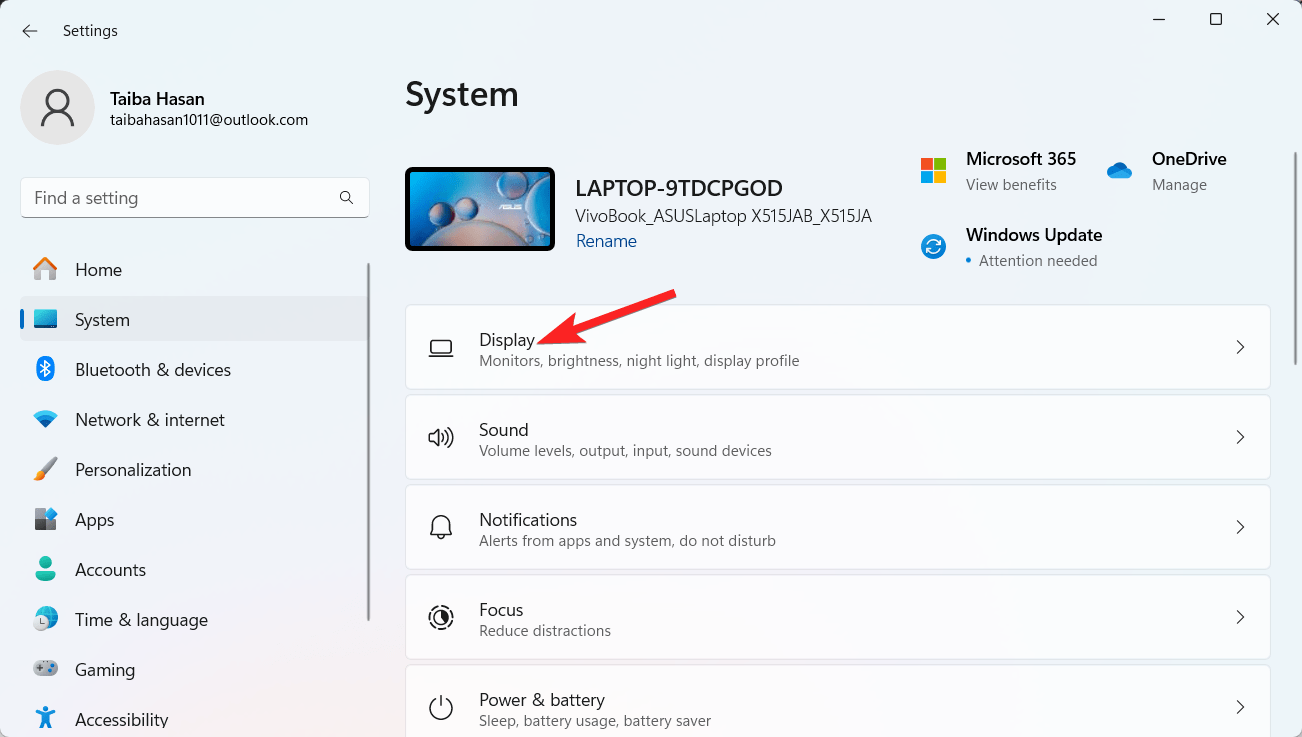Screen dimensions: 1302x737
Task: Open the View benefits link
Action: click(x=1010, y=184)
